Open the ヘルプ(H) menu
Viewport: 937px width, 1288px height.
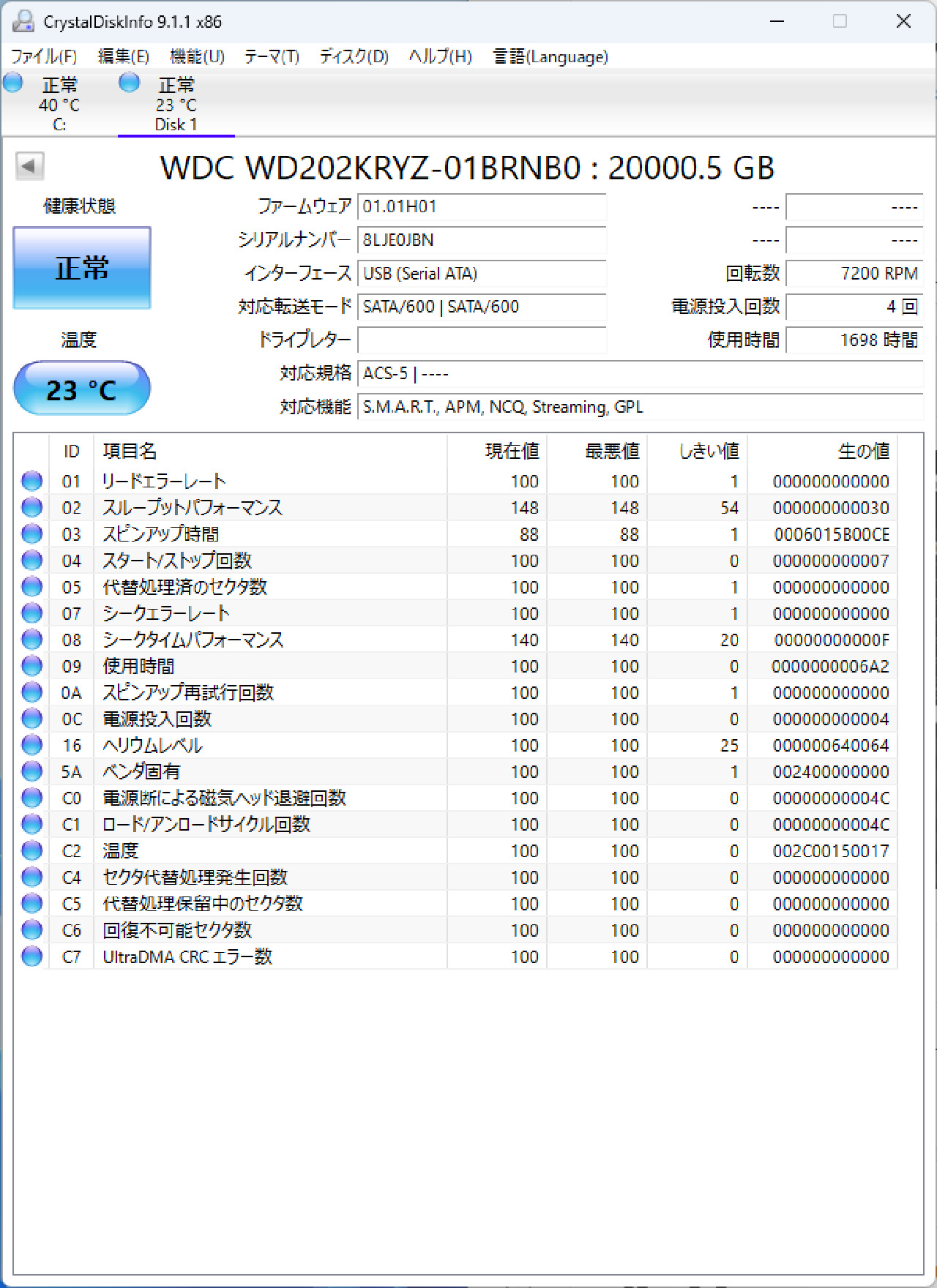click(x=440, y=56)
